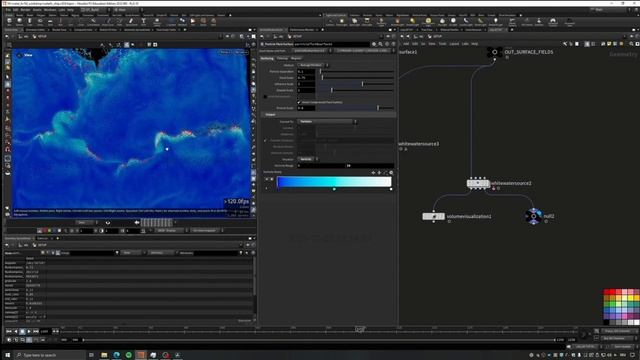
Task: Open the Main take dropdown
Action: [127, 9]
